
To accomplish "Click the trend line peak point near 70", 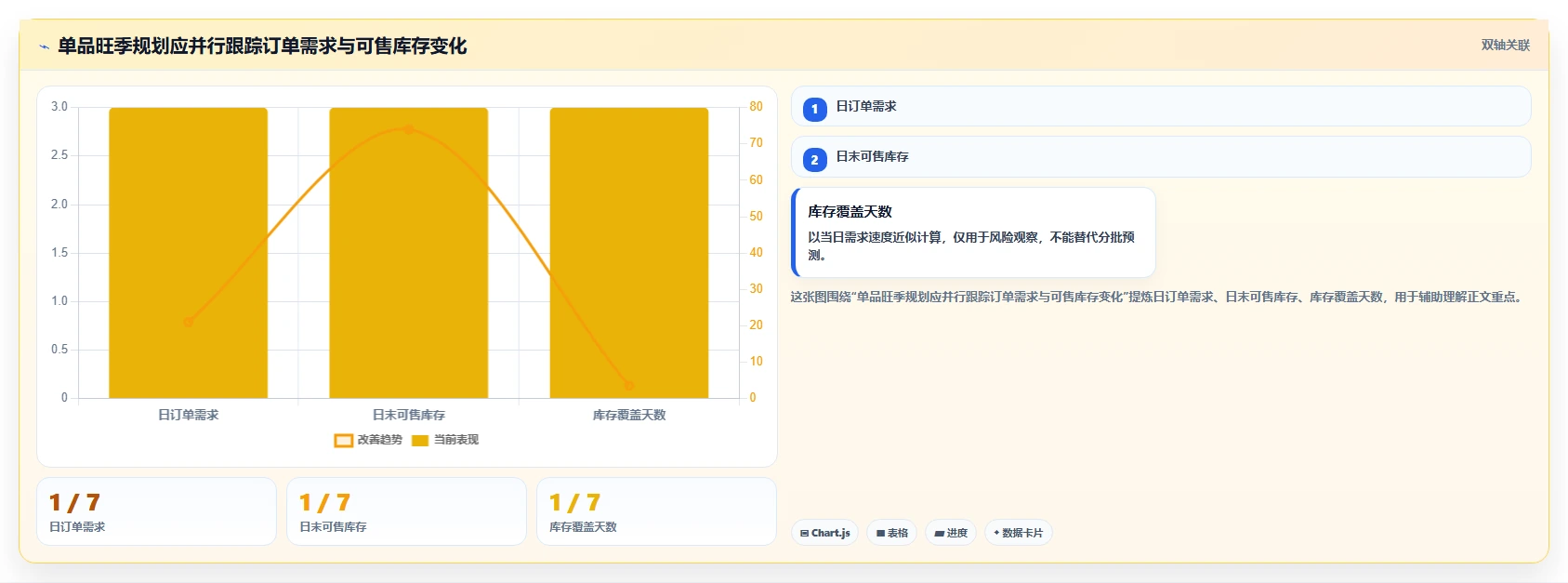I will pyautogui.click(x=408, y=129).
